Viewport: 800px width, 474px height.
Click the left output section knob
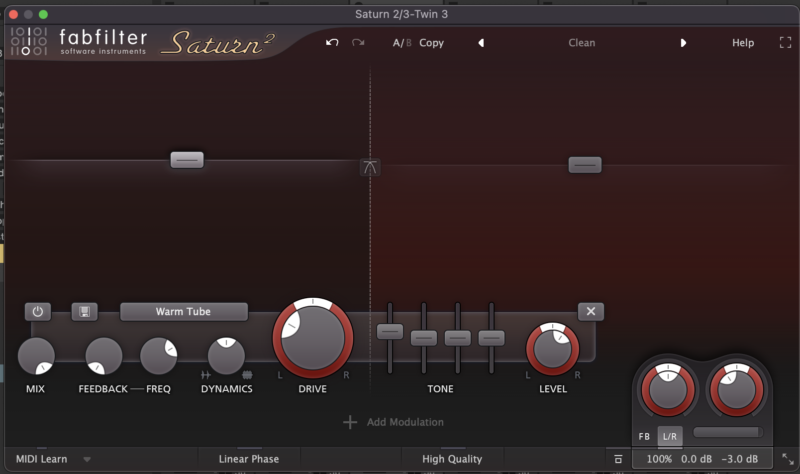point(667,390)
